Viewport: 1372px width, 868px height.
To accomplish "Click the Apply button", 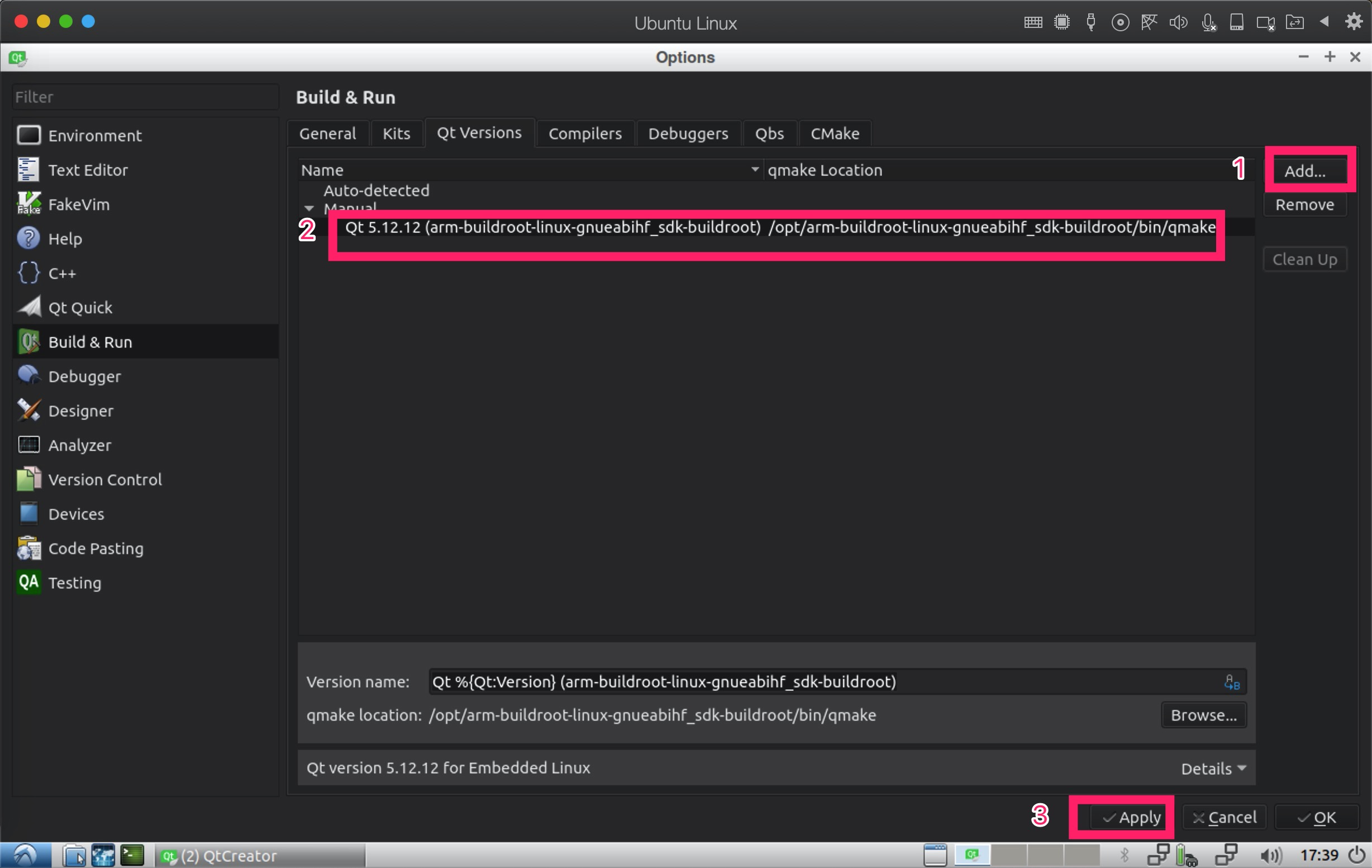I will pos(1131,817).
